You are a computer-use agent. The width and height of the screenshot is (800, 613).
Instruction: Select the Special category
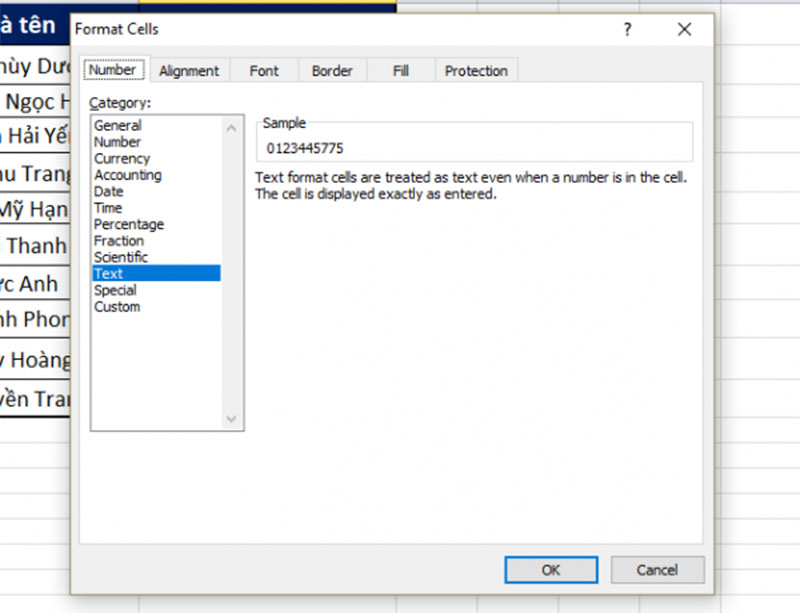click(x=115, y=290)
